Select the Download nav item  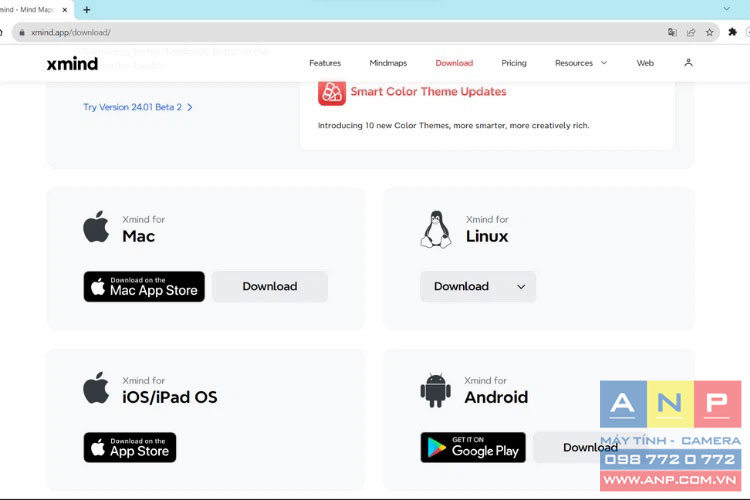(454, 63)
